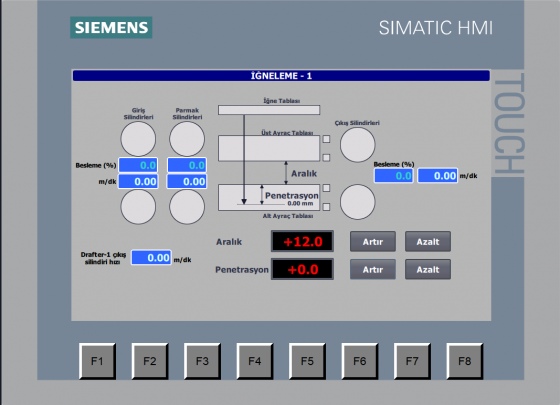Click the Artır button for Penetrasyon
The width and height of the screenshot is (560, 405).
[372, 269]
